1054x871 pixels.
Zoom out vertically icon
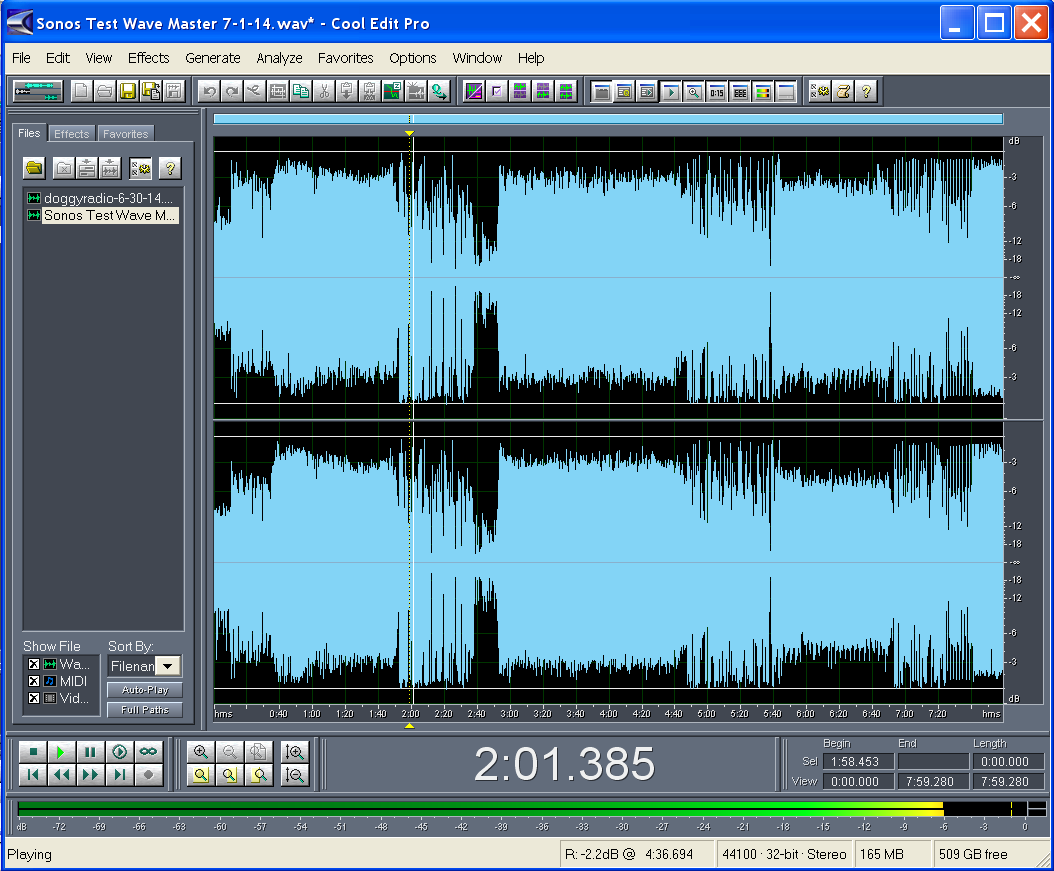294,775
